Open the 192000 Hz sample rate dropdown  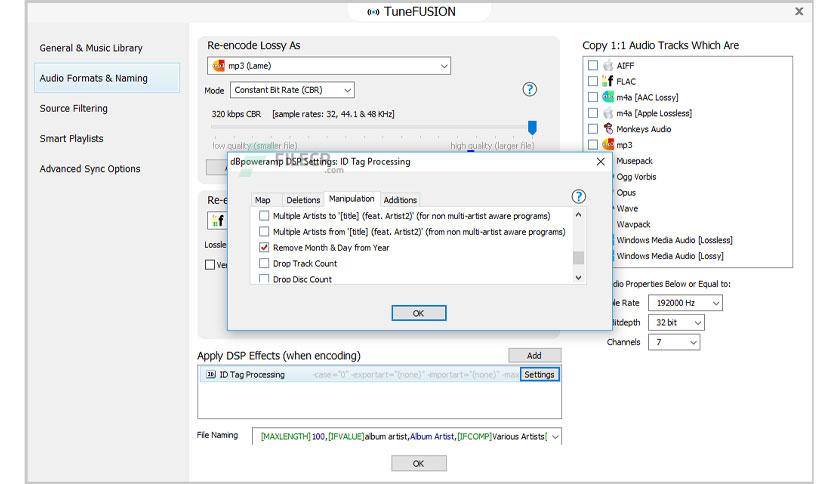tap(685, 303)
